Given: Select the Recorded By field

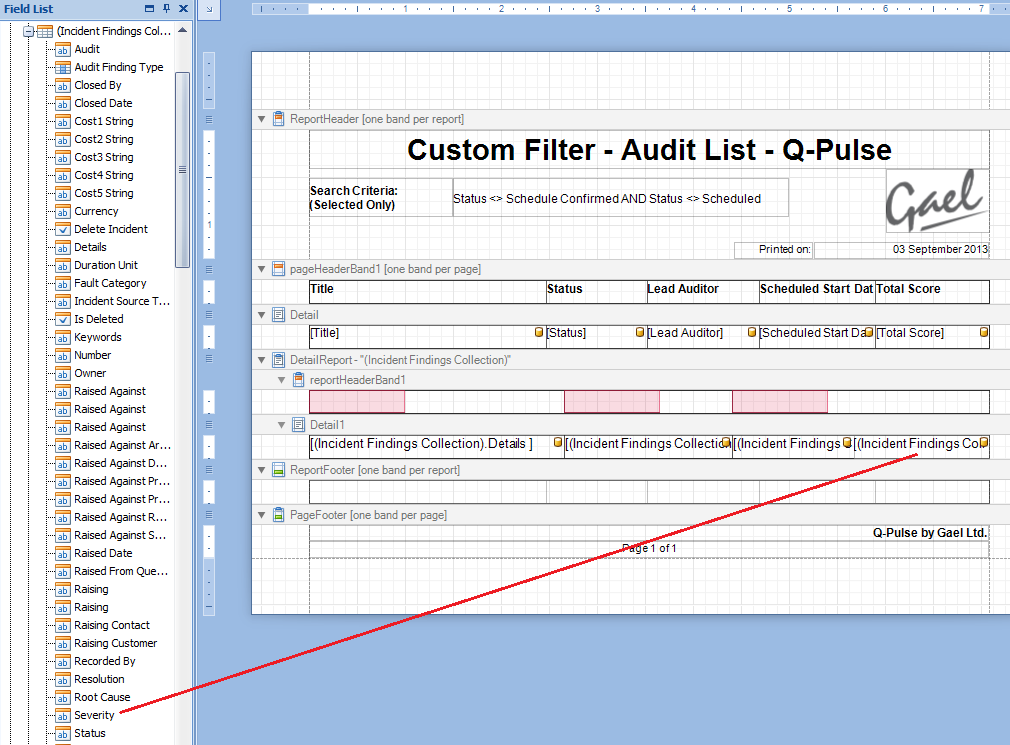Looking at the screenshot, I should [x=104, y=661].
